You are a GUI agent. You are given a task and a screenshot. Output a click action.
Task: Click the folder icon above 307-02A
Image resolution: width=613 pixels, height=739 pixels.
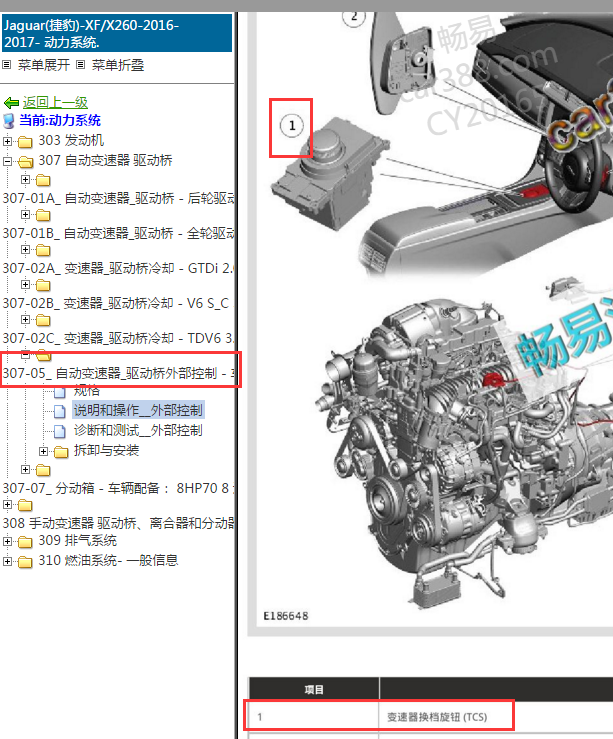pos(43,250)
